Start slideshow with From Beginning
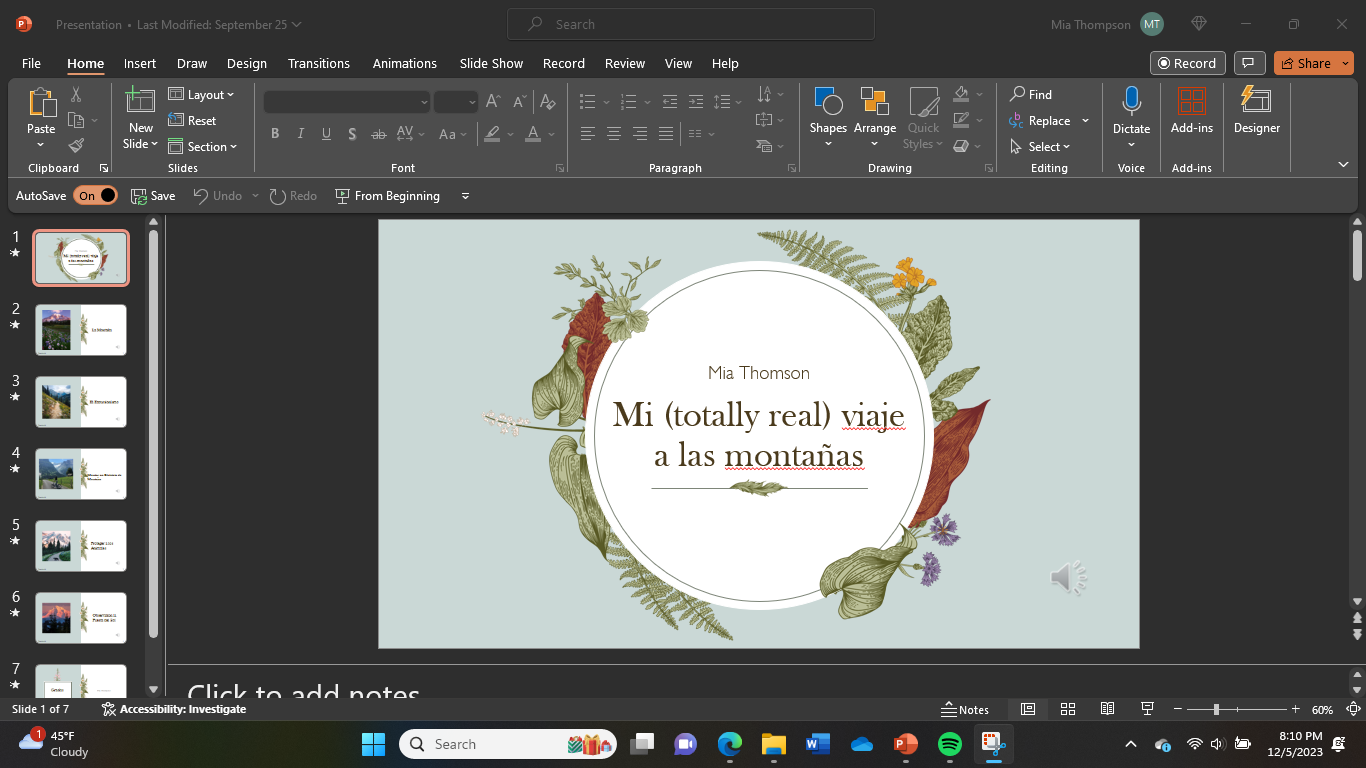The width and height of the screenshot is (1366, 768). (x=387, y=196)
